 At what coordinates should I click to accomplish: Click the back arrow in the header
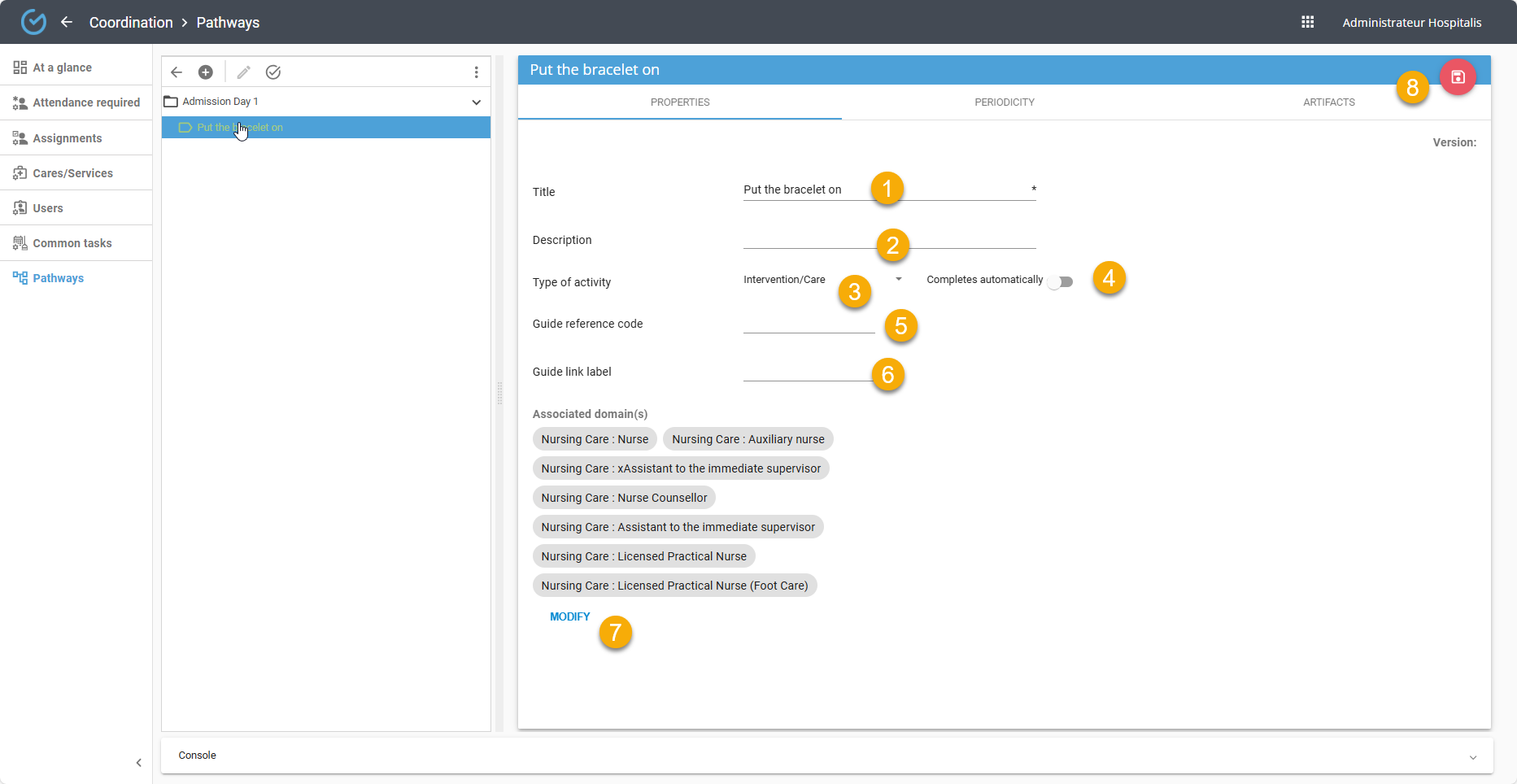[x=67, y=22]
